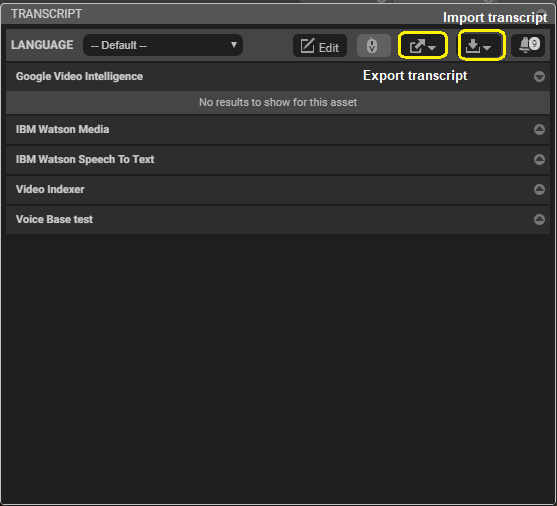557x506 pixels.
Task: Click the panel minimize icon behind Import label
Action: click(541, 13)
